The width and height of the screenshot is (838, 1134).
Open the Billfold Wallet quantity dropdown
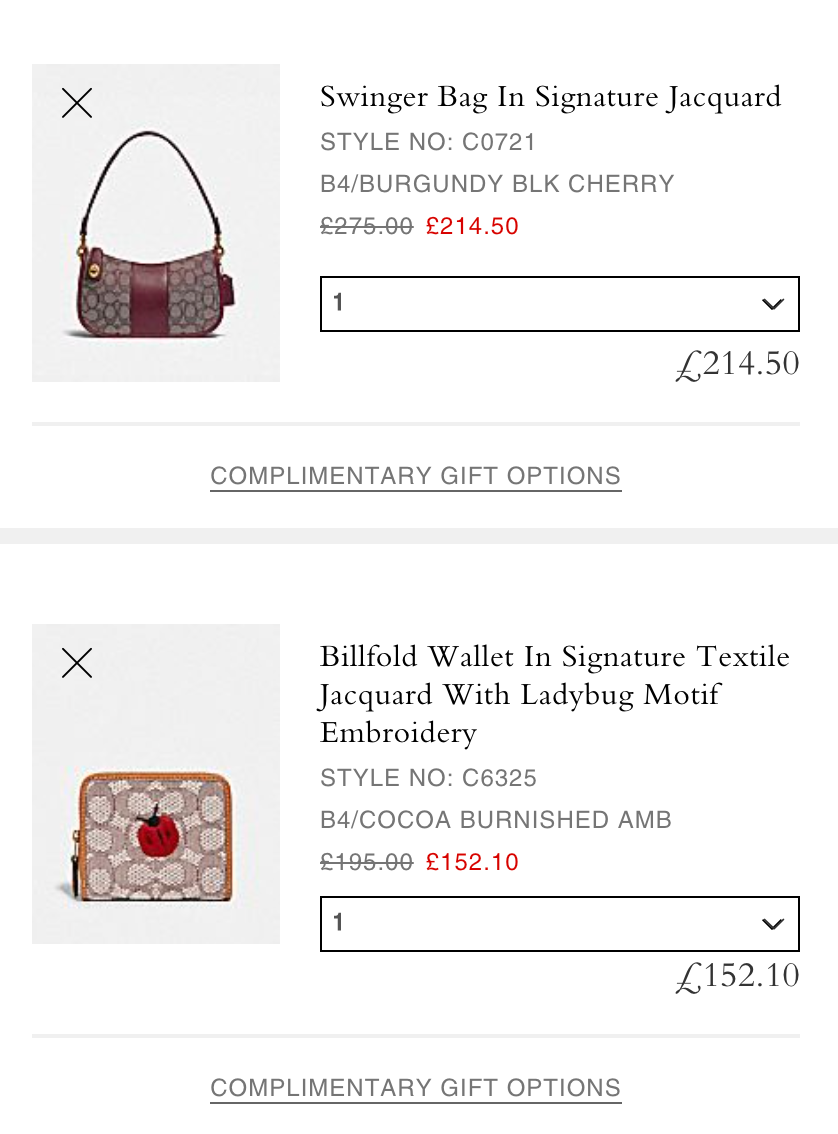tap(560, 924)
